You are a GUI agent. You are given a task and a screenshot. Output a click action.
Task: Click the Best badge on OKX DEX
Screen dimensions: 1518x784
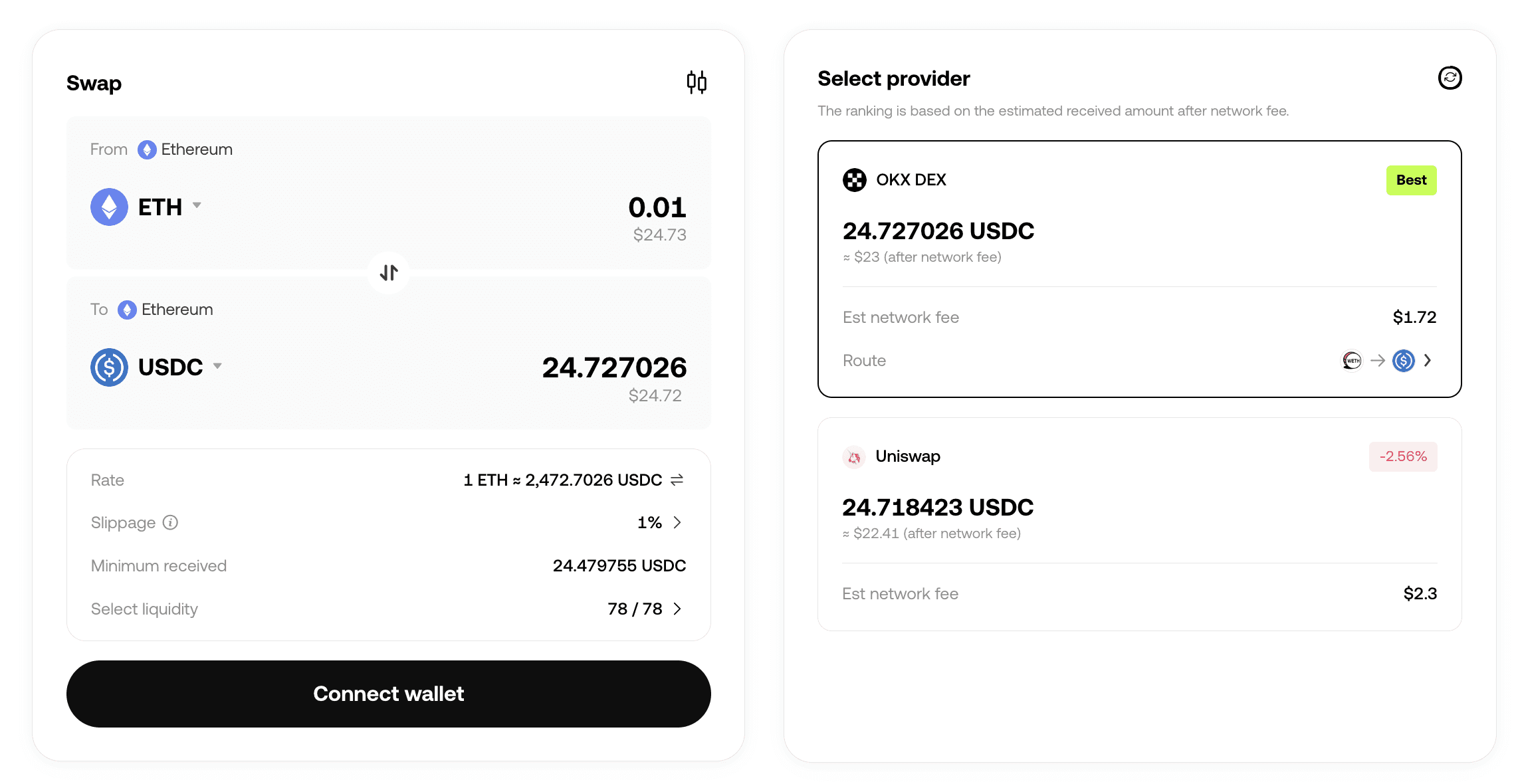(1411, 180)
